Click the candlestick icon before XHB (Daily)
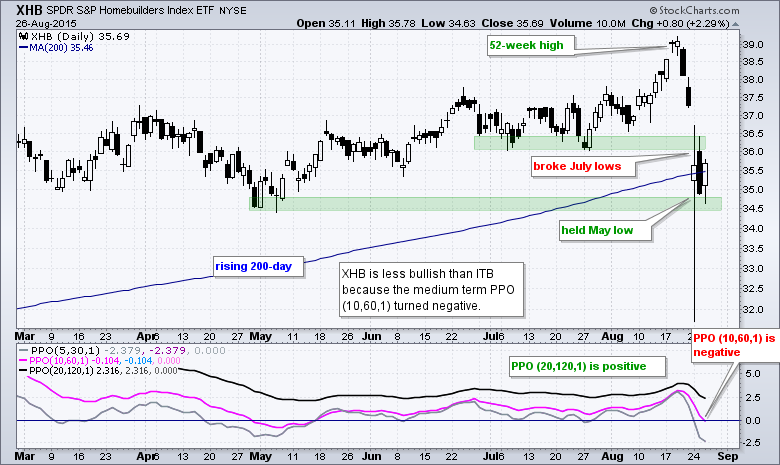 [23, 36]
